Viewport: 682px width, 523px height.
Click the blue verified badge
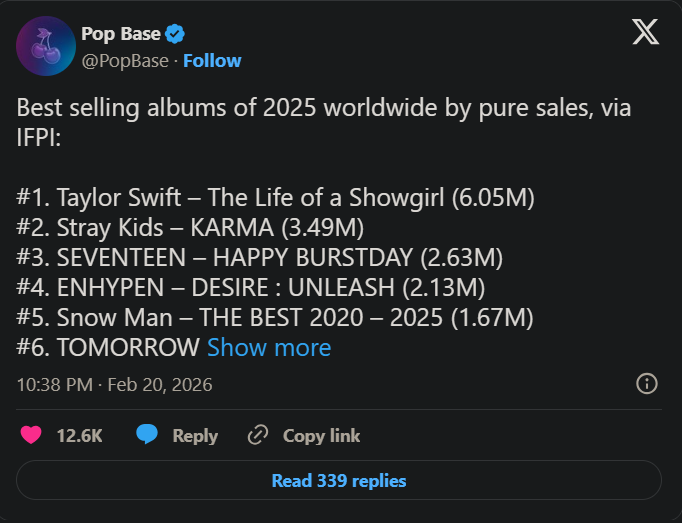coord(175,34)
